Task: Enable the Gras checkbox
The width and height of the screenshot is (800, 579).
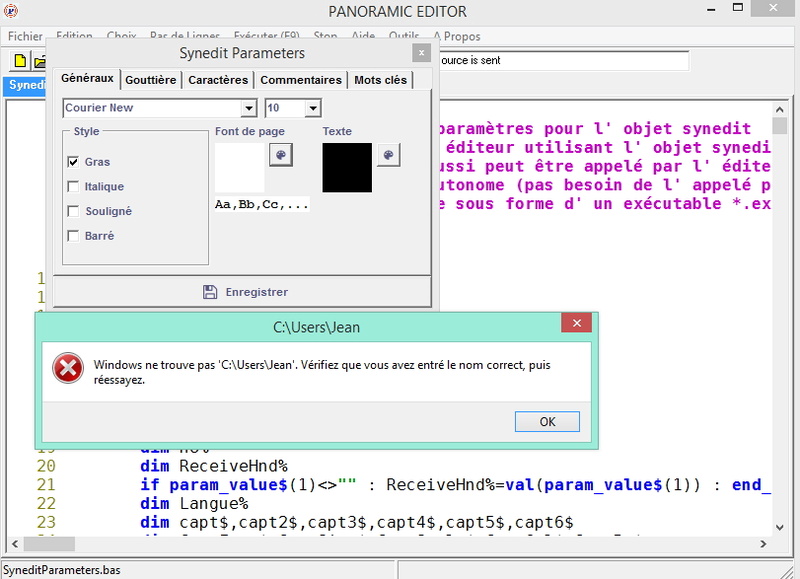Action: 73,162
